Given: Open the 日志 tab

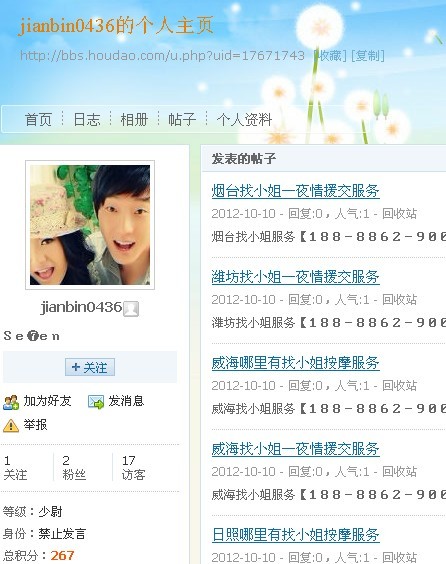Looking at the screenshot, I should (87, 119).
